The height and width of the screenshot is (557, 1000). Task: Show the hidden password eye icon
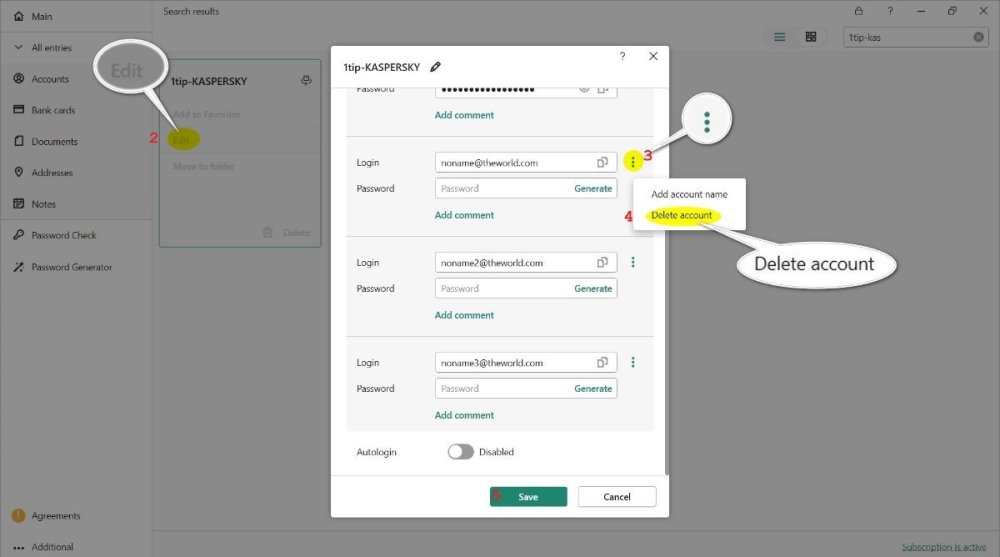(584, 89)
